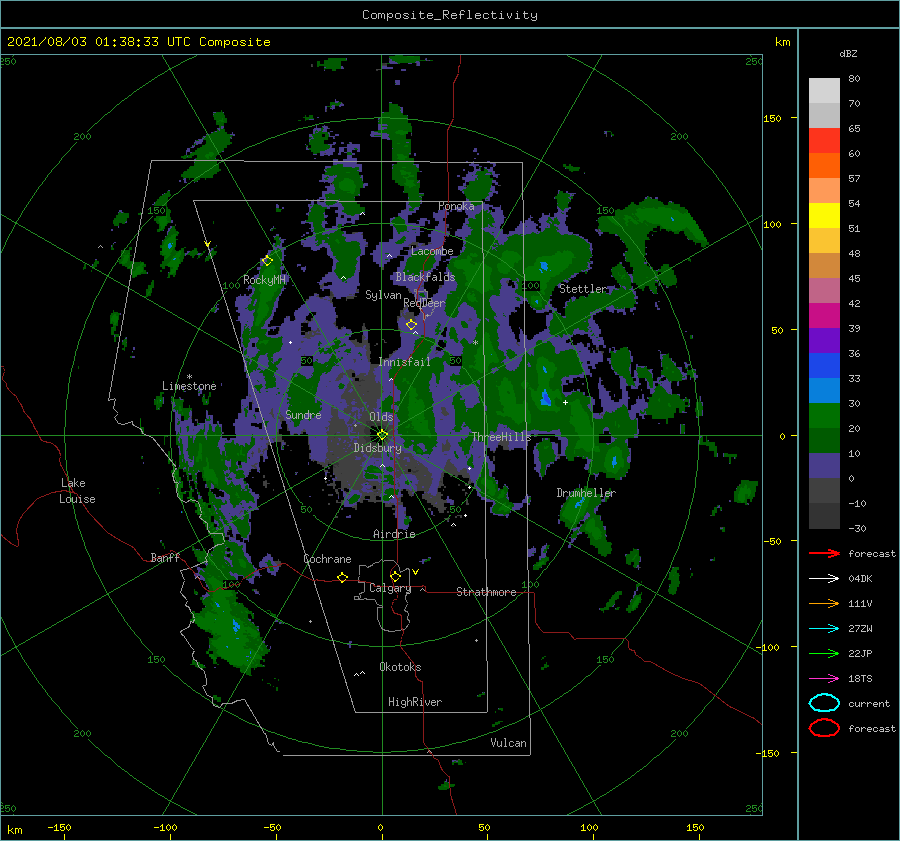Click the 04DK legend label

(860, 579)
